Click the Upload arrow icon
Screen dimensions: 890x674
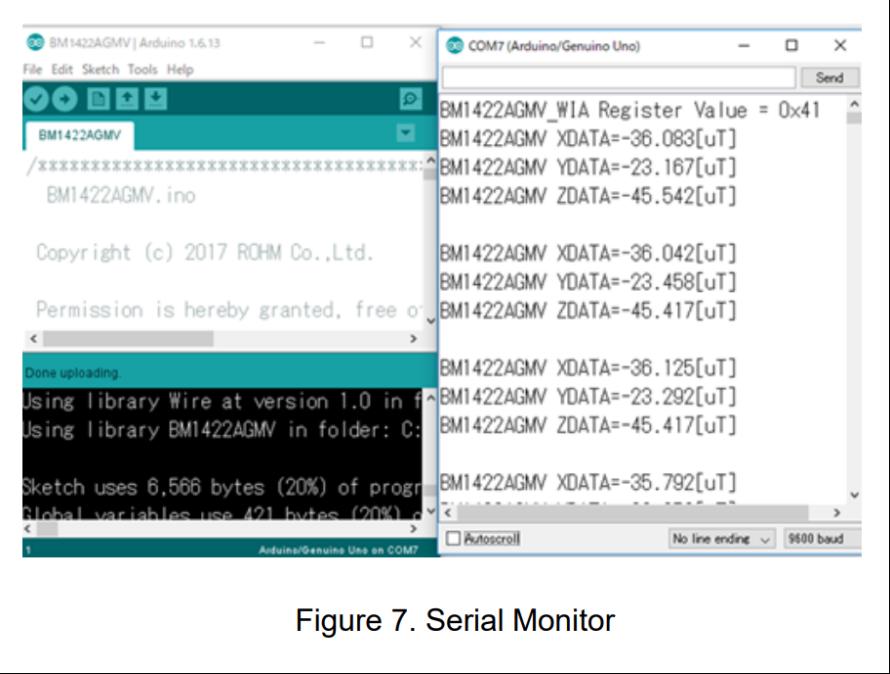[65, 99]
